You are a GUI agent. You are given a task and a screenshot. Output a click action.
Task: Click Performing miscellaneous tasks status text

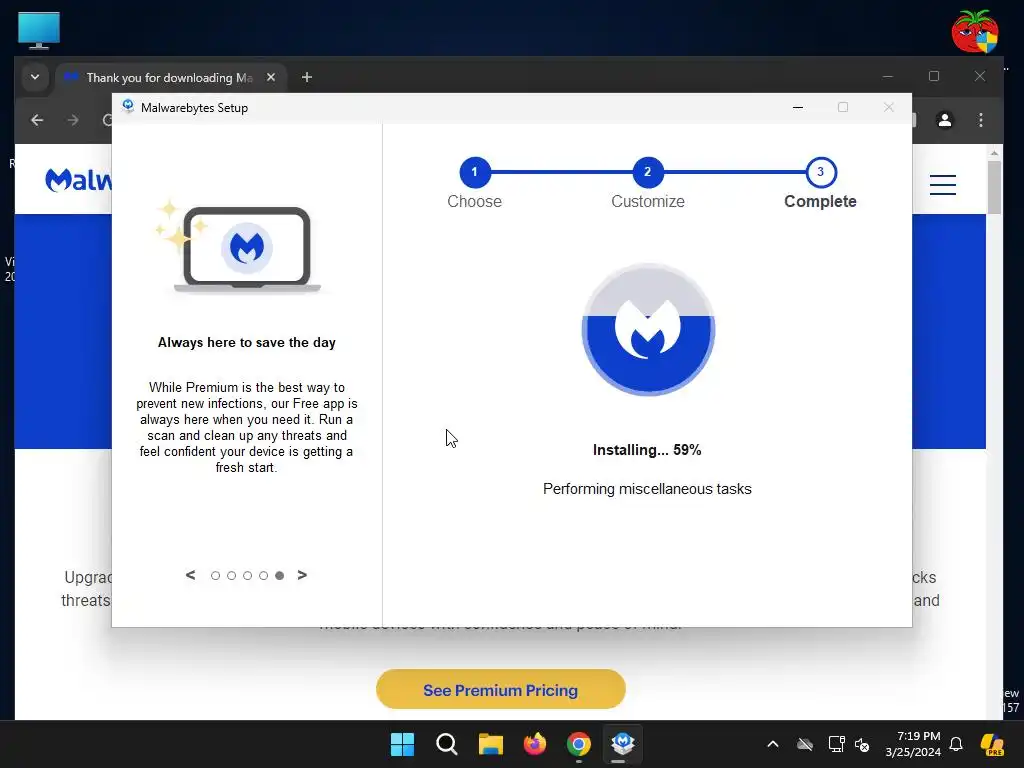click(647, 489)
